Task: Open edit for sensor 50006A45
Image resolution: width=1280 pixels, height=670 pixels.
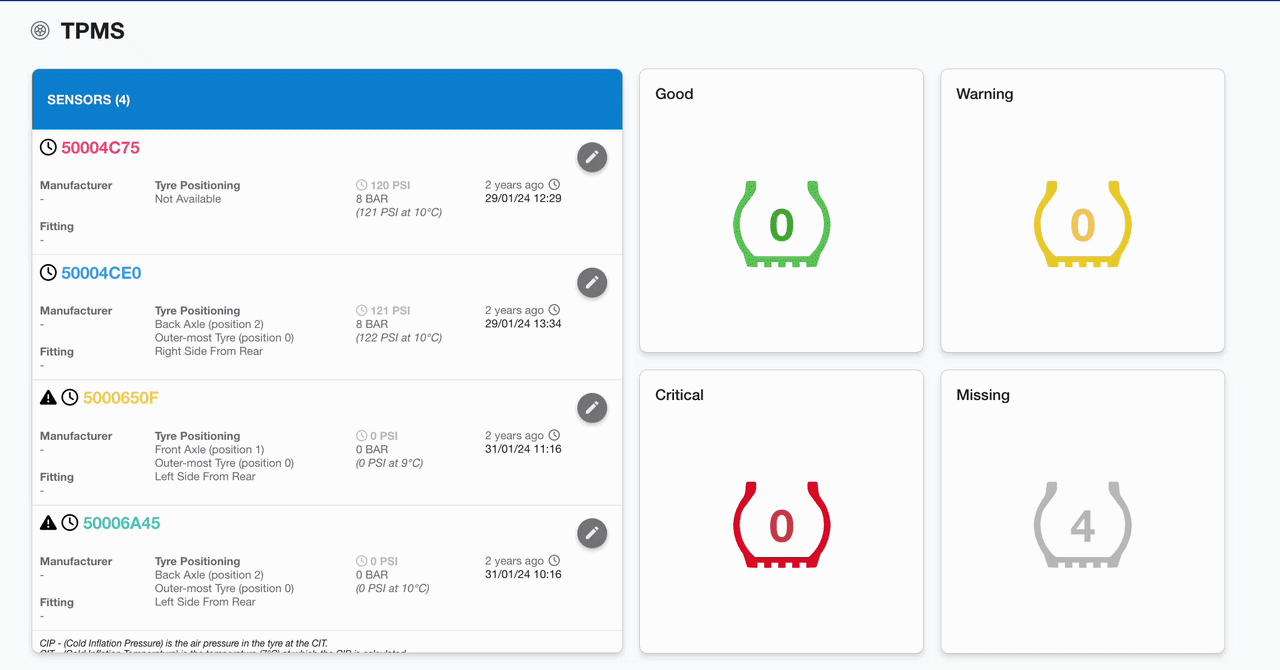Action: click(592, 533)
